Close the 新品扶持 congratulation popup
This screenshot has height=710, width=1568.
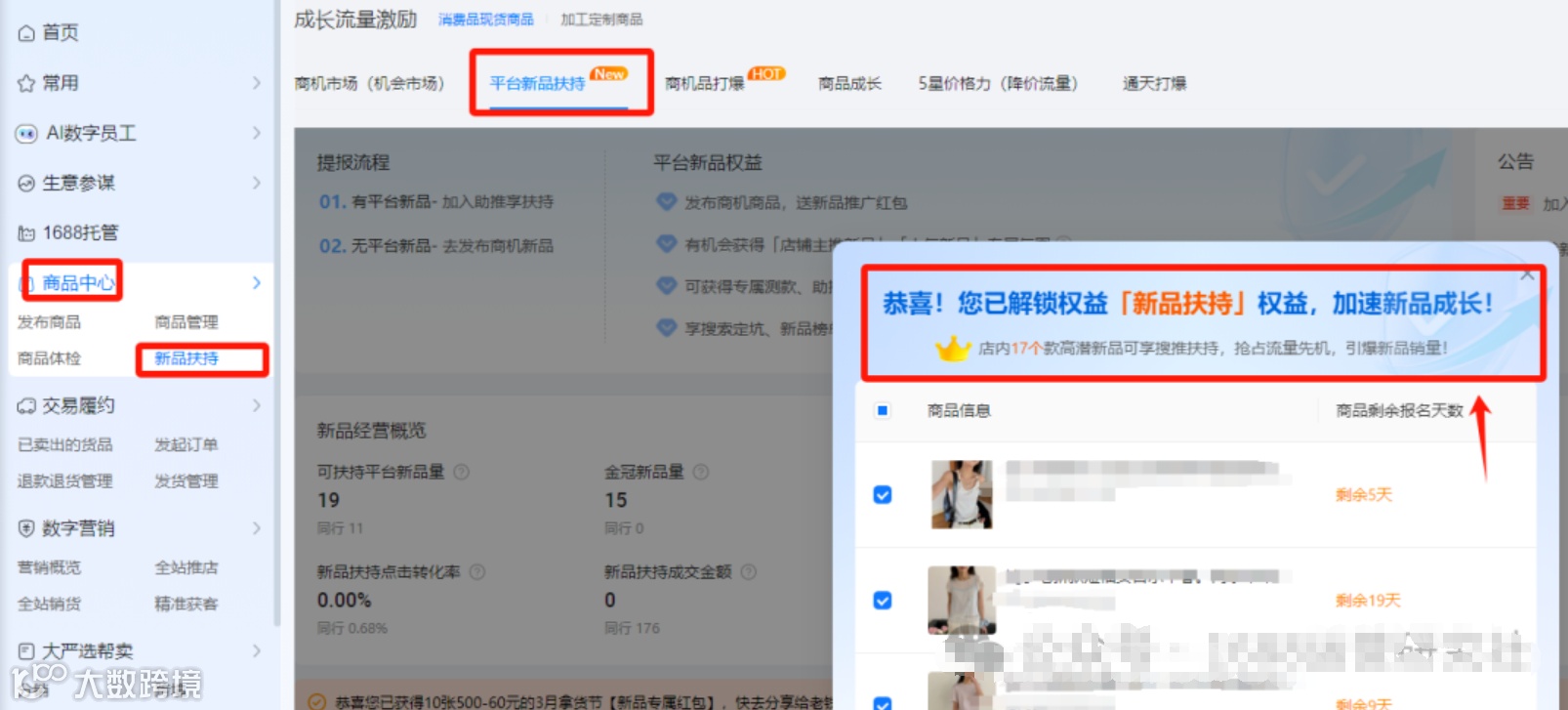click(1527, 275)
